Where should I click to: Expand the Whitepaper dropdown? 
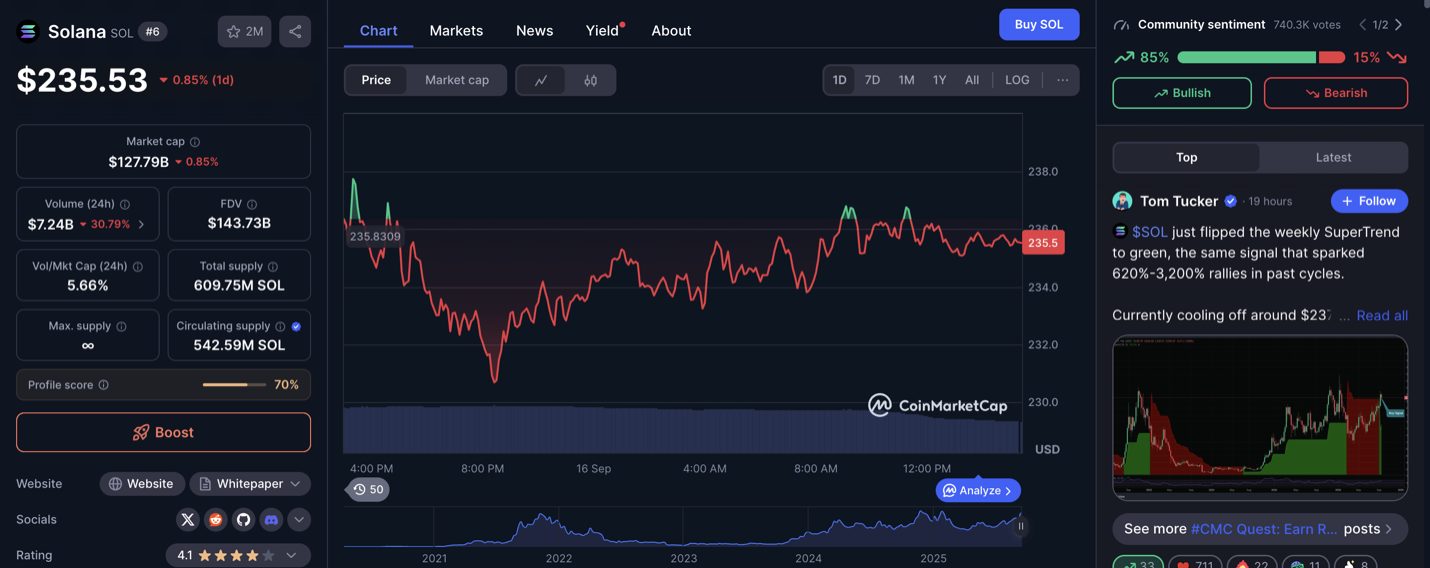tap(250, 484)
